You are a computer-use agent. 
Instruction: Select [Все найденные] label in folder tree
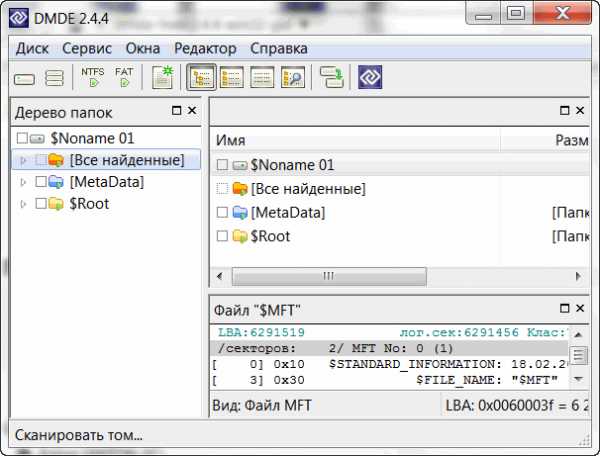[x=127, y=160]
